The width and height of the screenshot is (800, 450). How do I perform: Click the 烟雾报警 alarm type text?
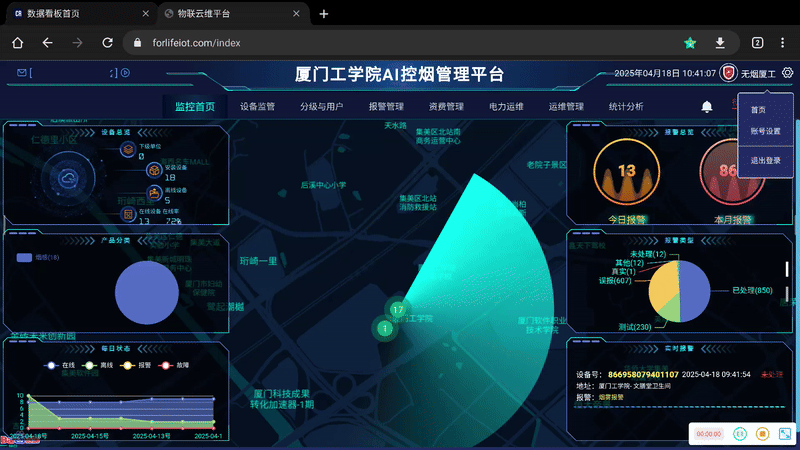[x=611, y=397]
